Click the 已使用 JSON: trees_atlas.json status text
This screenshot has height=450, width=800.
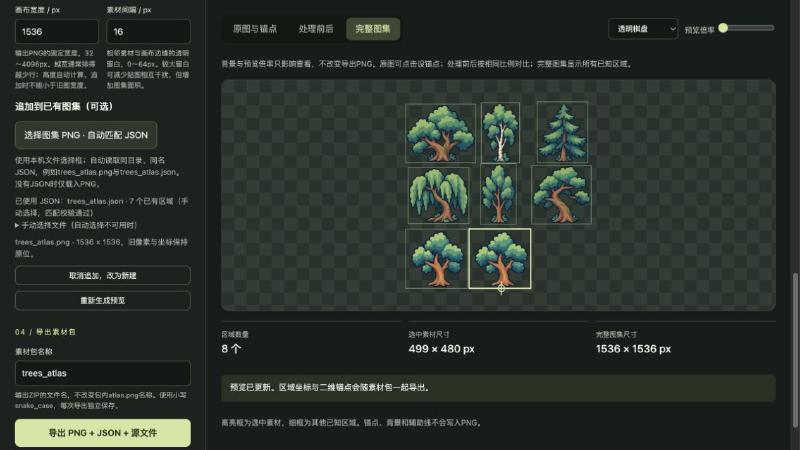tap(101, 207)
